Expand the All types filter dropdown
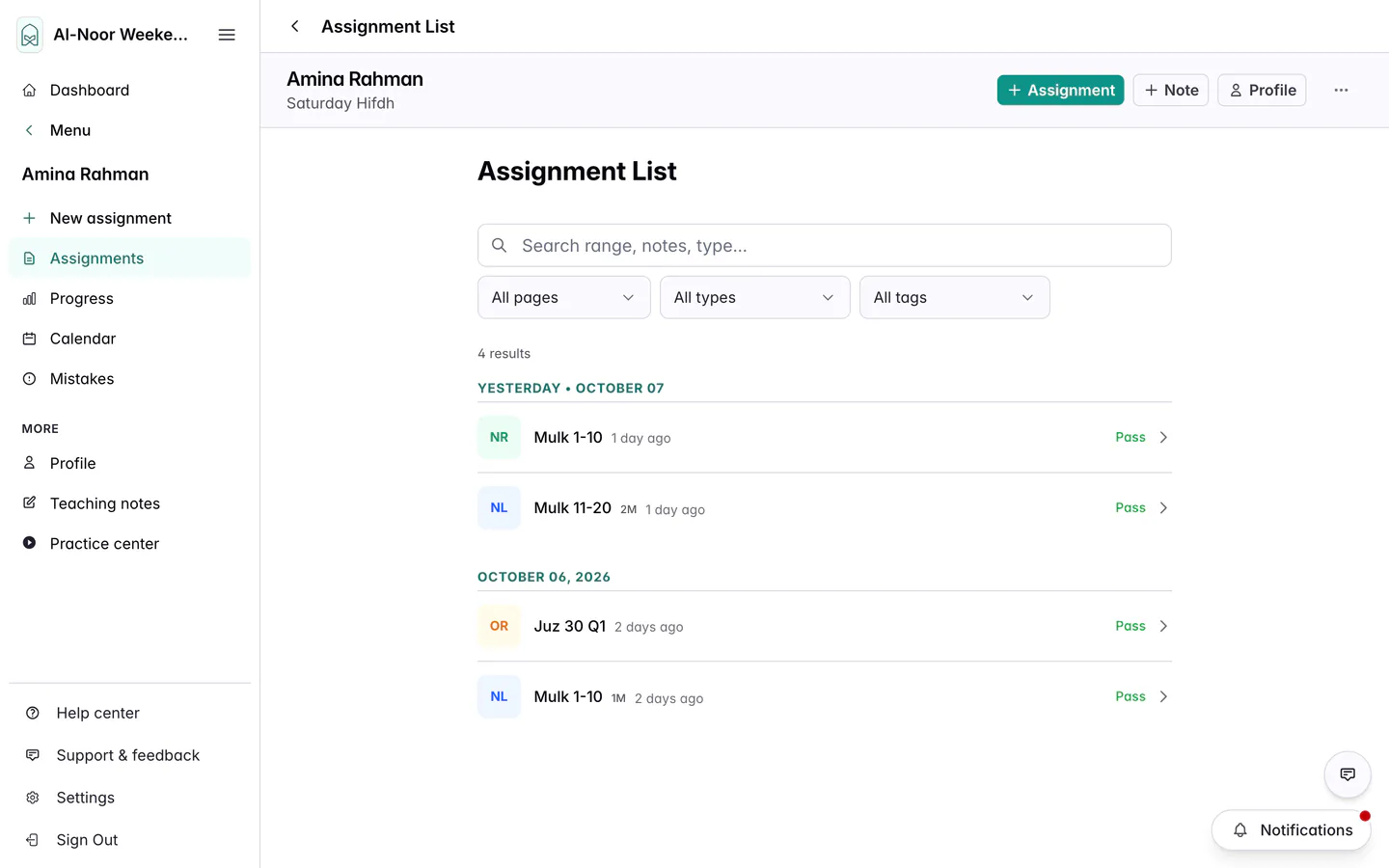 coord(754,297)
